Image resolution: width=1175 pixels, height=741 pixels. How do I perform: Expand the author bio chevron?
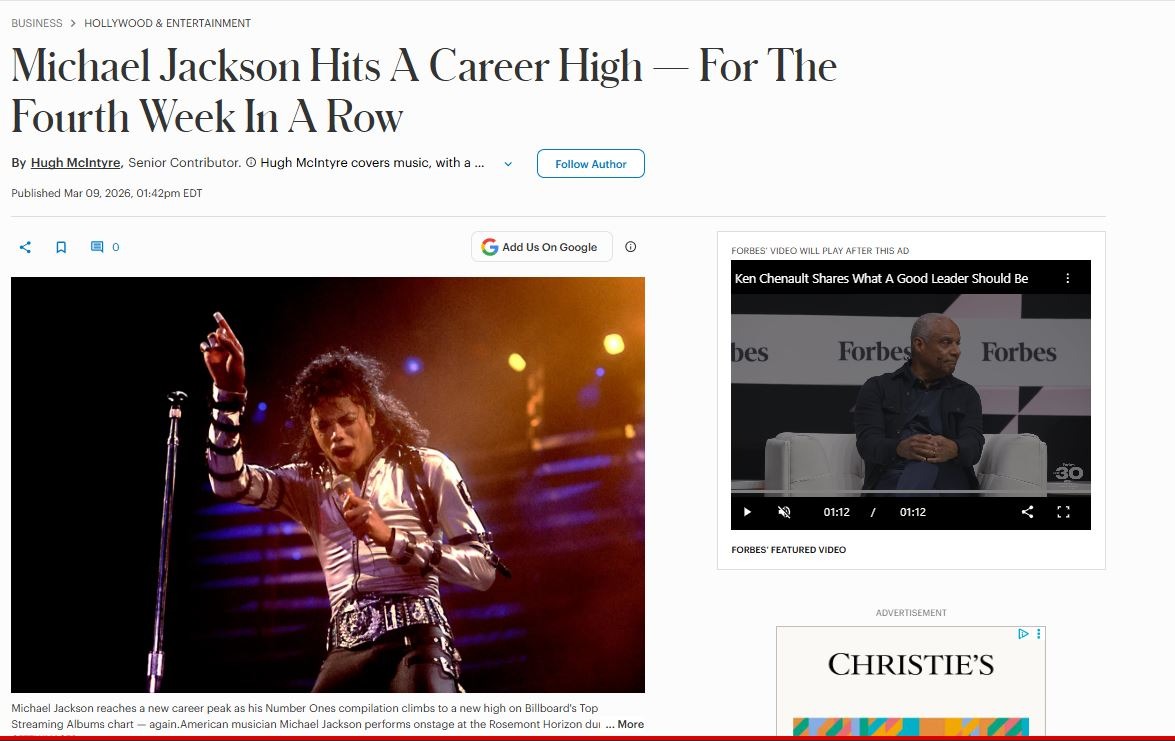click(508, 164)
